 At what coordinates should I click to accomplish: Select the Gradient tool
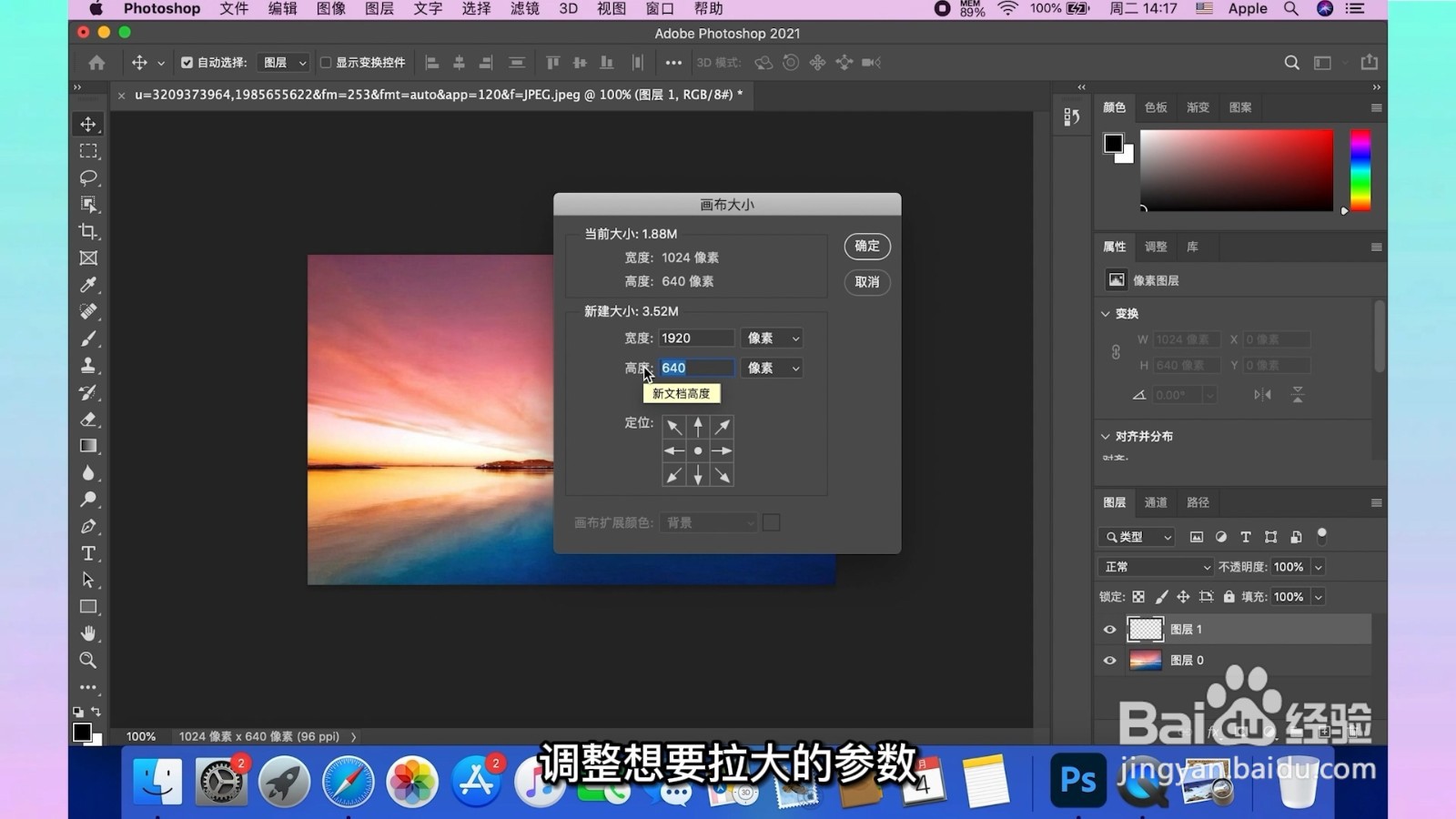(x=88, y=446)
